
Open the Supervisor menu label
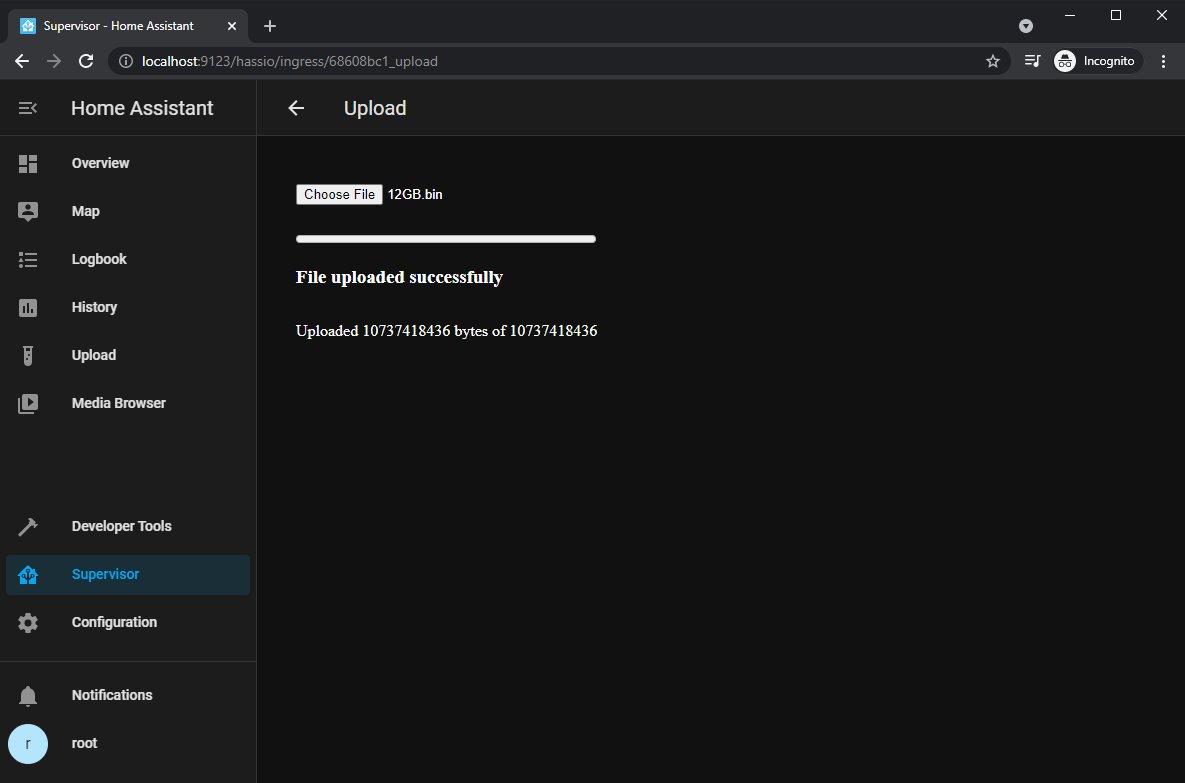pos(105,574)
